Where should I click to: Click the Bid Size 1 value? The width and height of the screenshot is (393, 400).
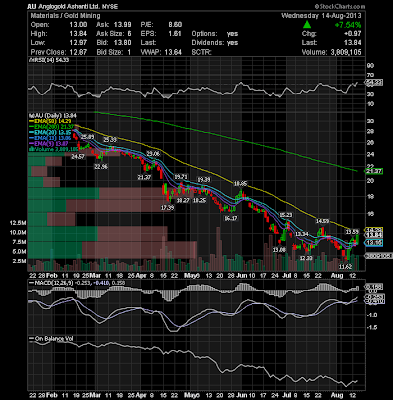click(x=129, y=52)
